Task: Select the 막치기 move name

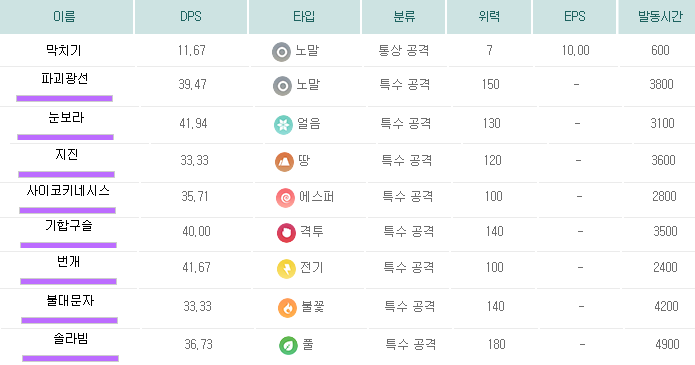Action: tap(64, 51)
